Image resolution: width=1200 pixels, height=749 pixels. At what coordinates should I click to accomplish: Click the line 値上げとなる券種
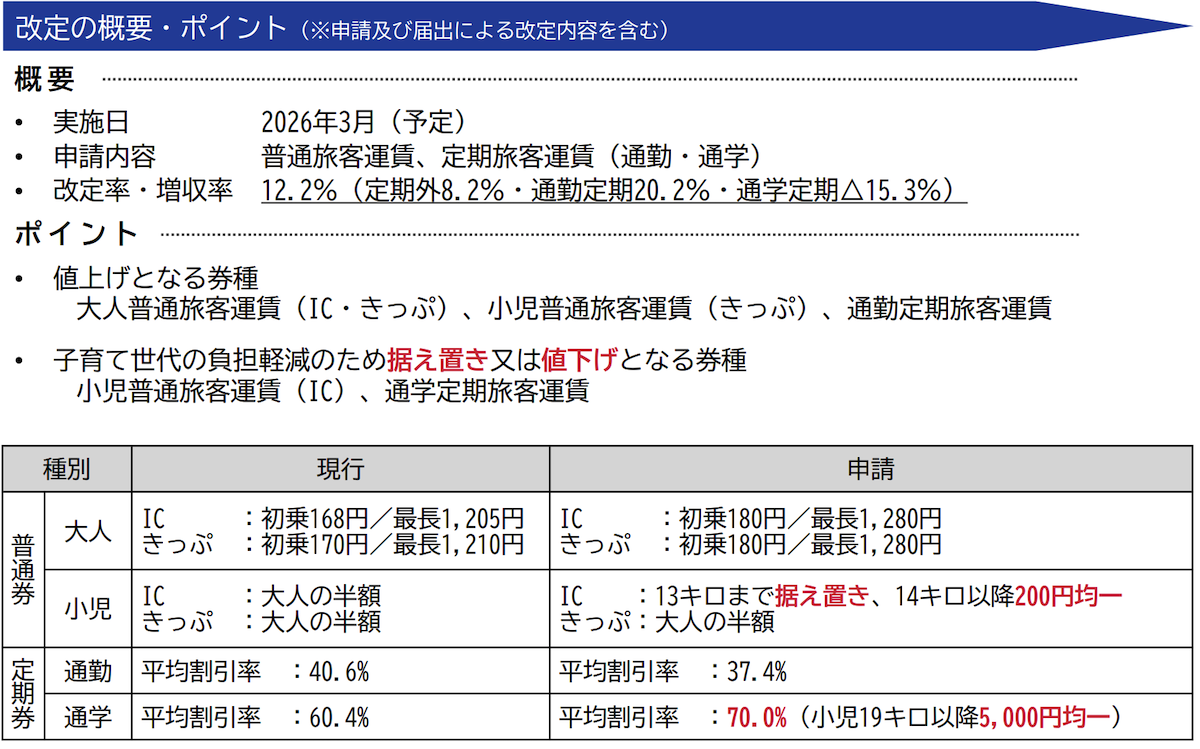point(156,279)
